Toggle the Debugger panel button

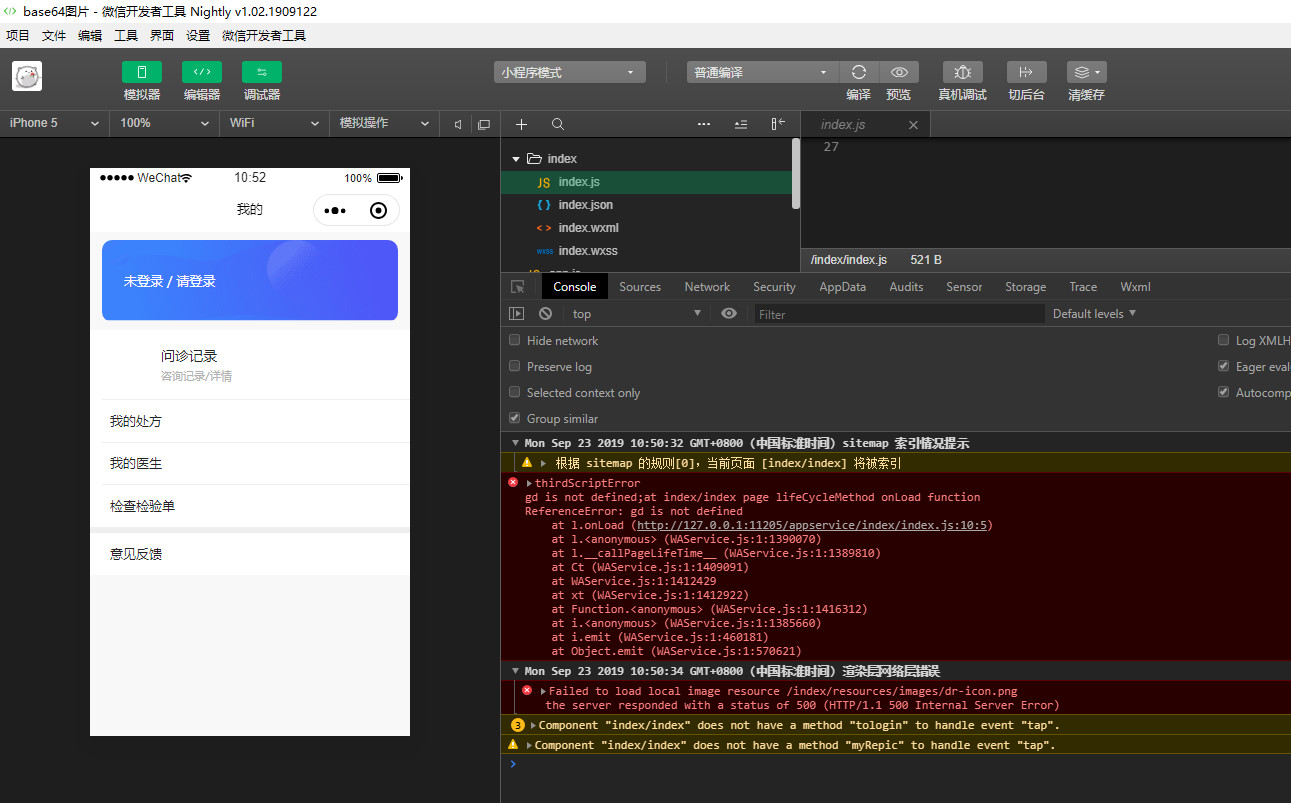(262, 72)
